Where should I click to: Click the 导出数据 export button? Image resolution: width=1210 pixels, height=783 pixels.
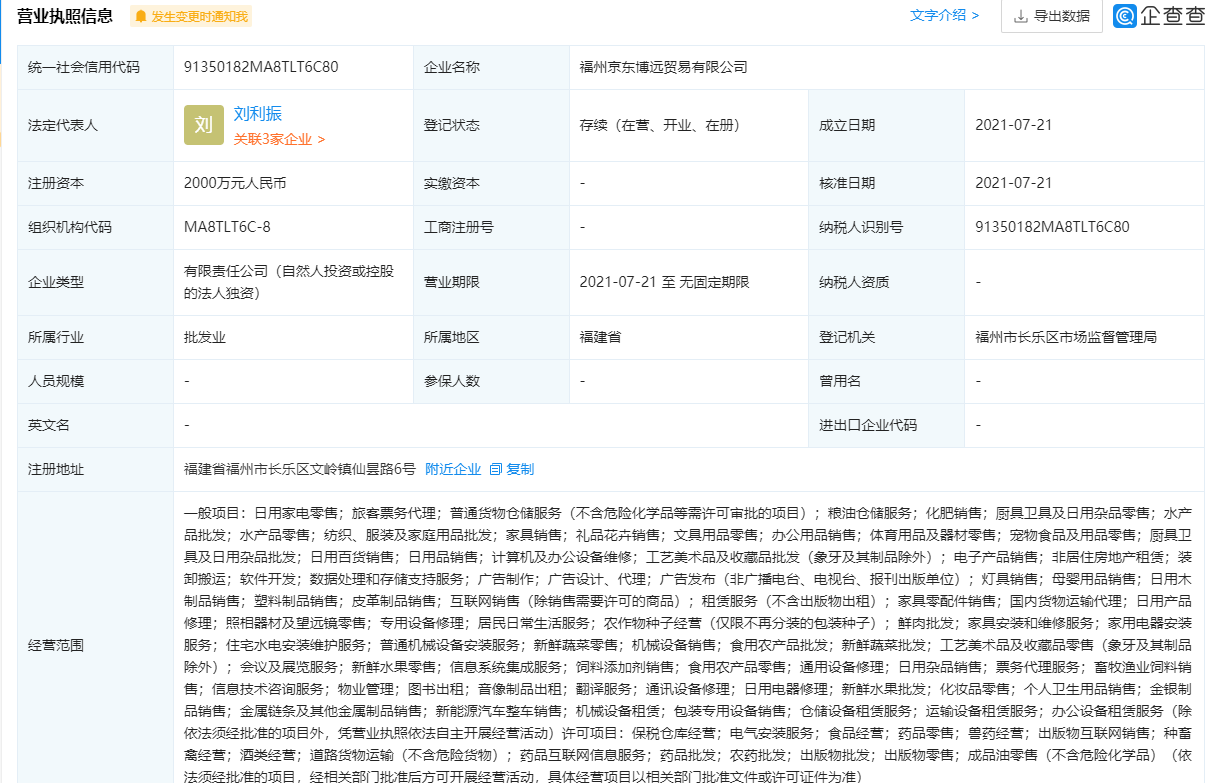pos(1051,16)
